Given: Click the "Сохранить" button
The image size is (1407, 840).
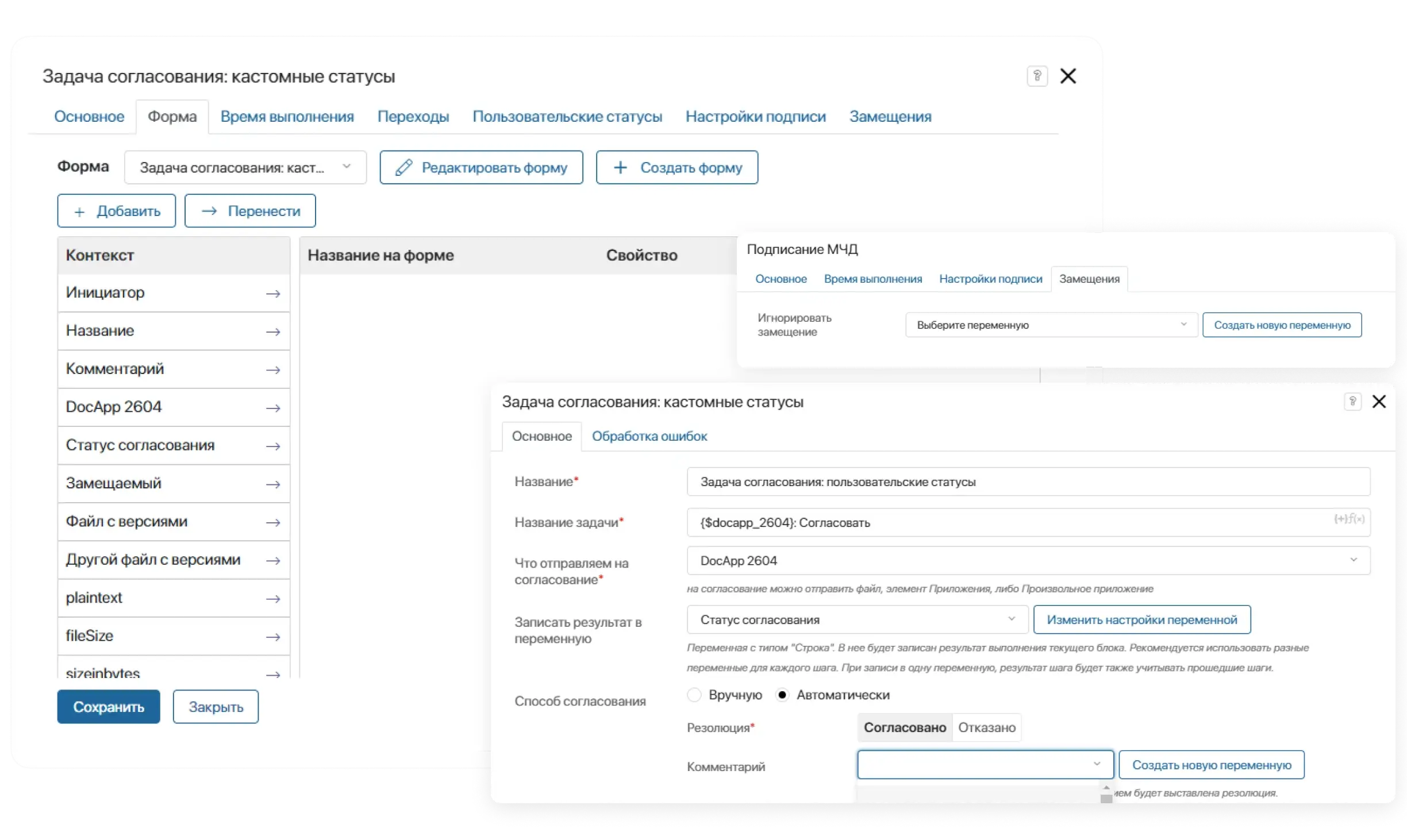Looking at the screenshot, I should [x=108, y=707].
